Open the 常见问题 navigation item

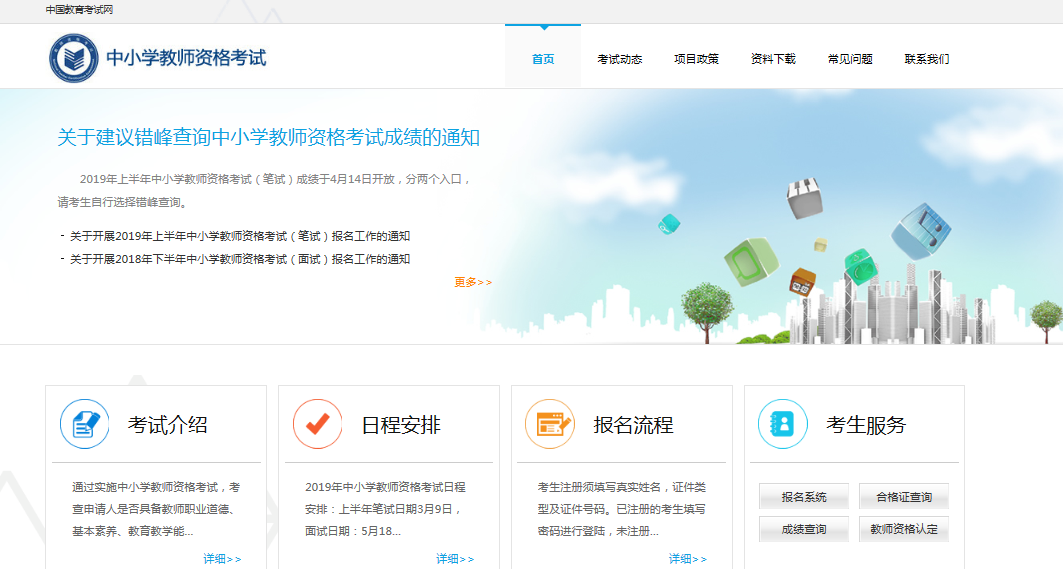pos(850,59)
